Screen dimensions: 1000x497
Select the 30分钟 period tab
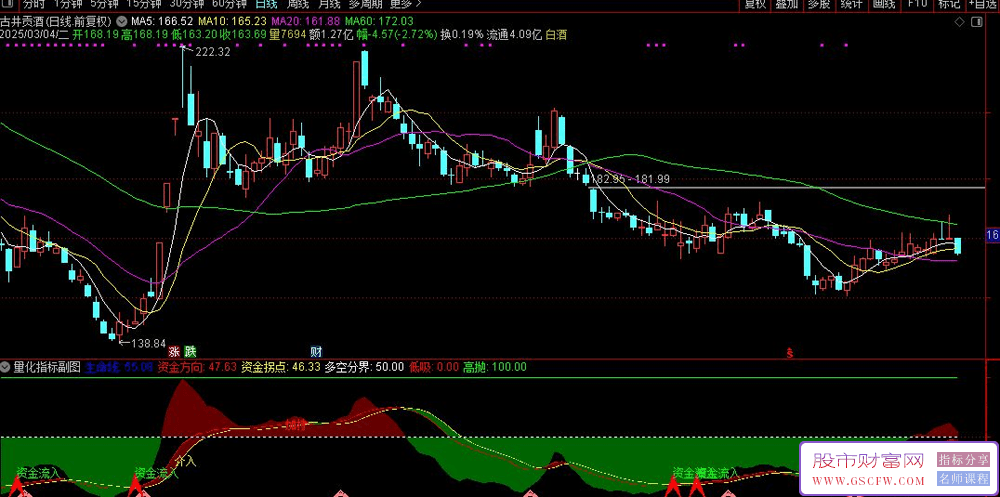pyautogui.click(x=186, y=4)
